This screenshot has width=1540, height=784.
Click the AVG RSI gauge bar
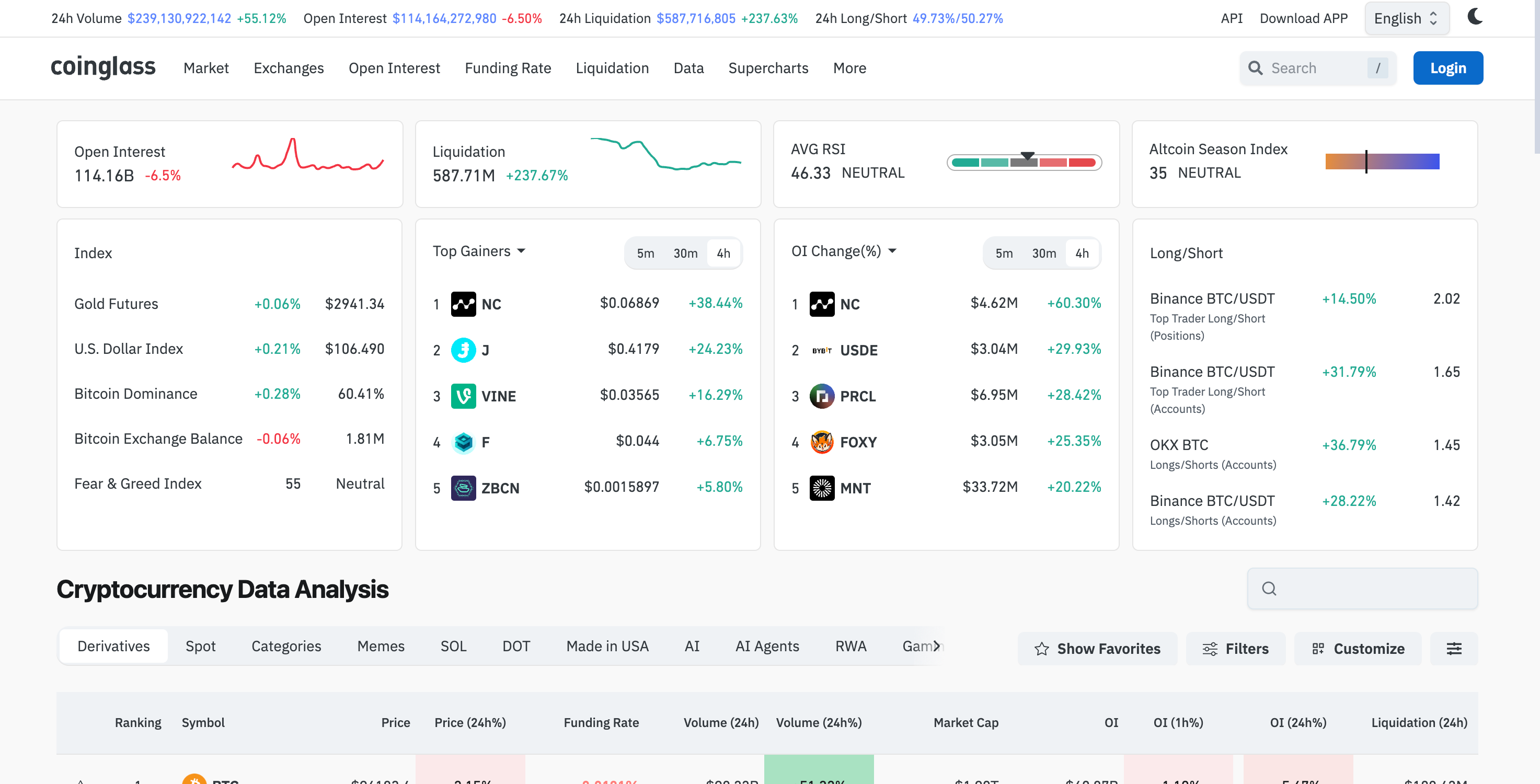point(1024,162)
